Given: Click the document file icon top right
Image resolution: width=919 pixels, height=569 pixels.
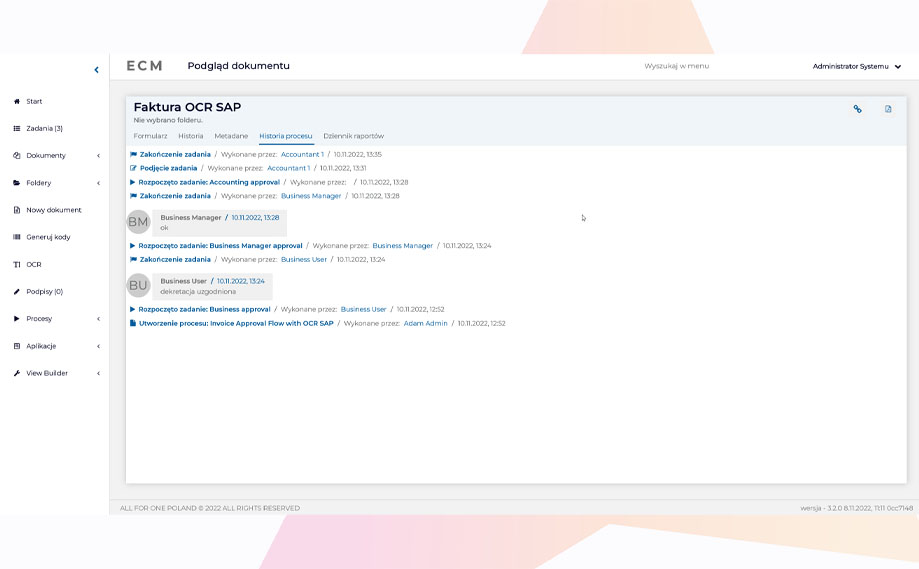Looking at the screenshot, I should tap(888, 109).
